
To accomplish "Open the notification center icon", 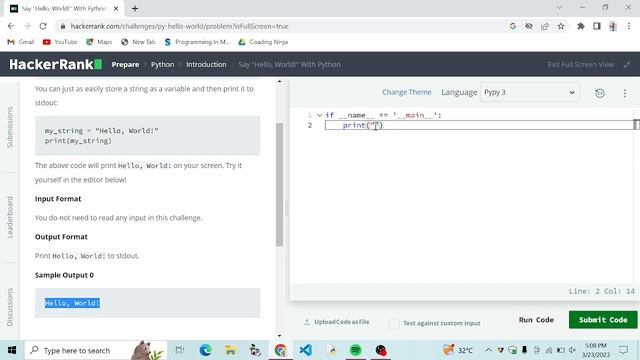I will (x=623, y=350).
